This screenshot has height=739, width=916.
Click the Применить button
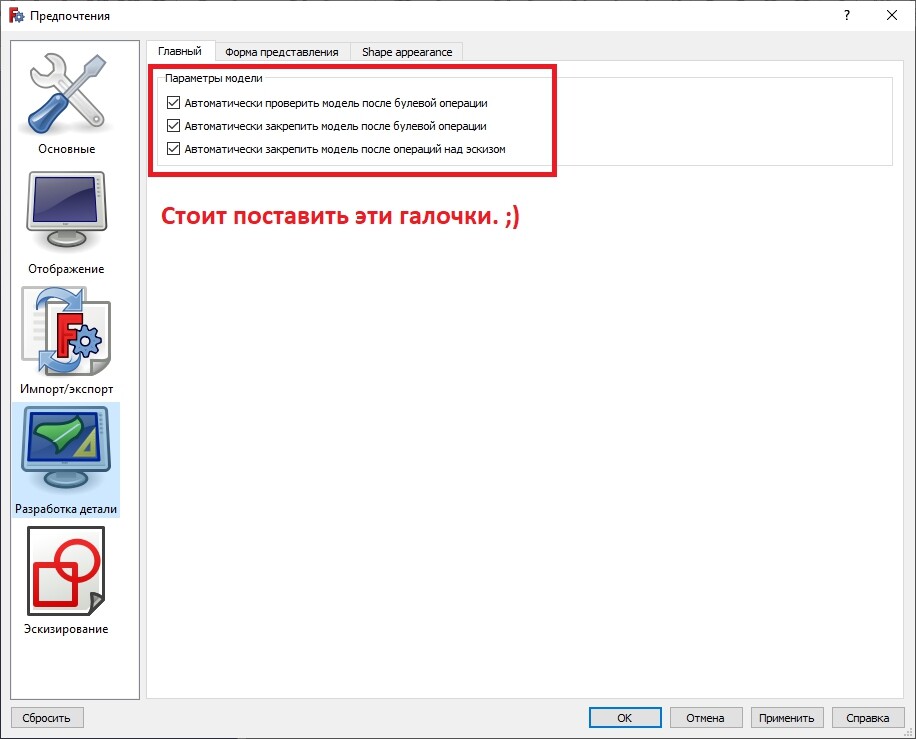[786, 718]
